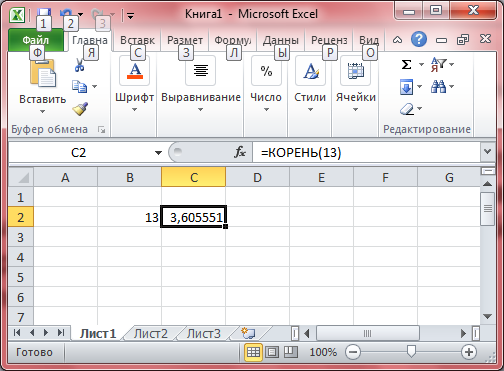
Task: Go to first sheet tab navigation arrow
Action: pos(17,332)
